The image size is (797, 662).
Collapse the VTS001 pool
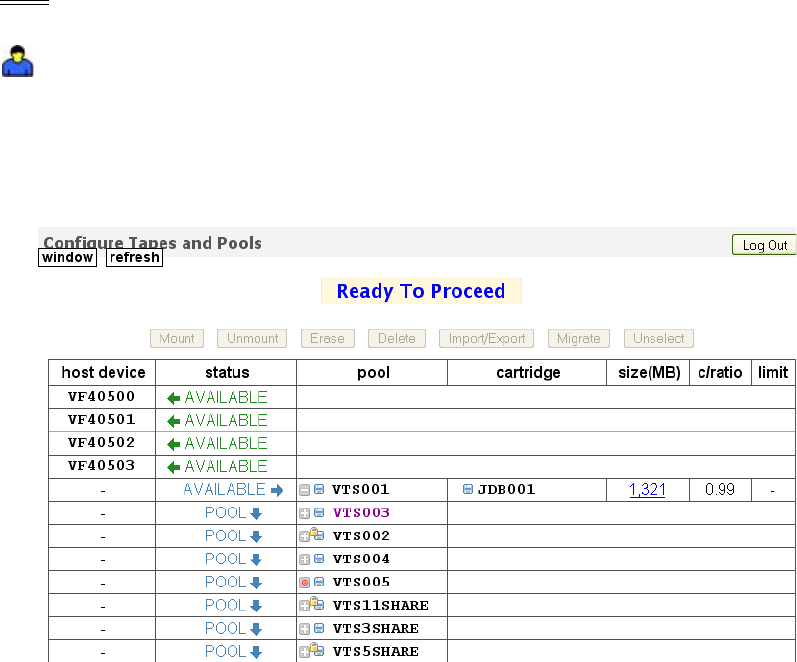pos(305,490)
